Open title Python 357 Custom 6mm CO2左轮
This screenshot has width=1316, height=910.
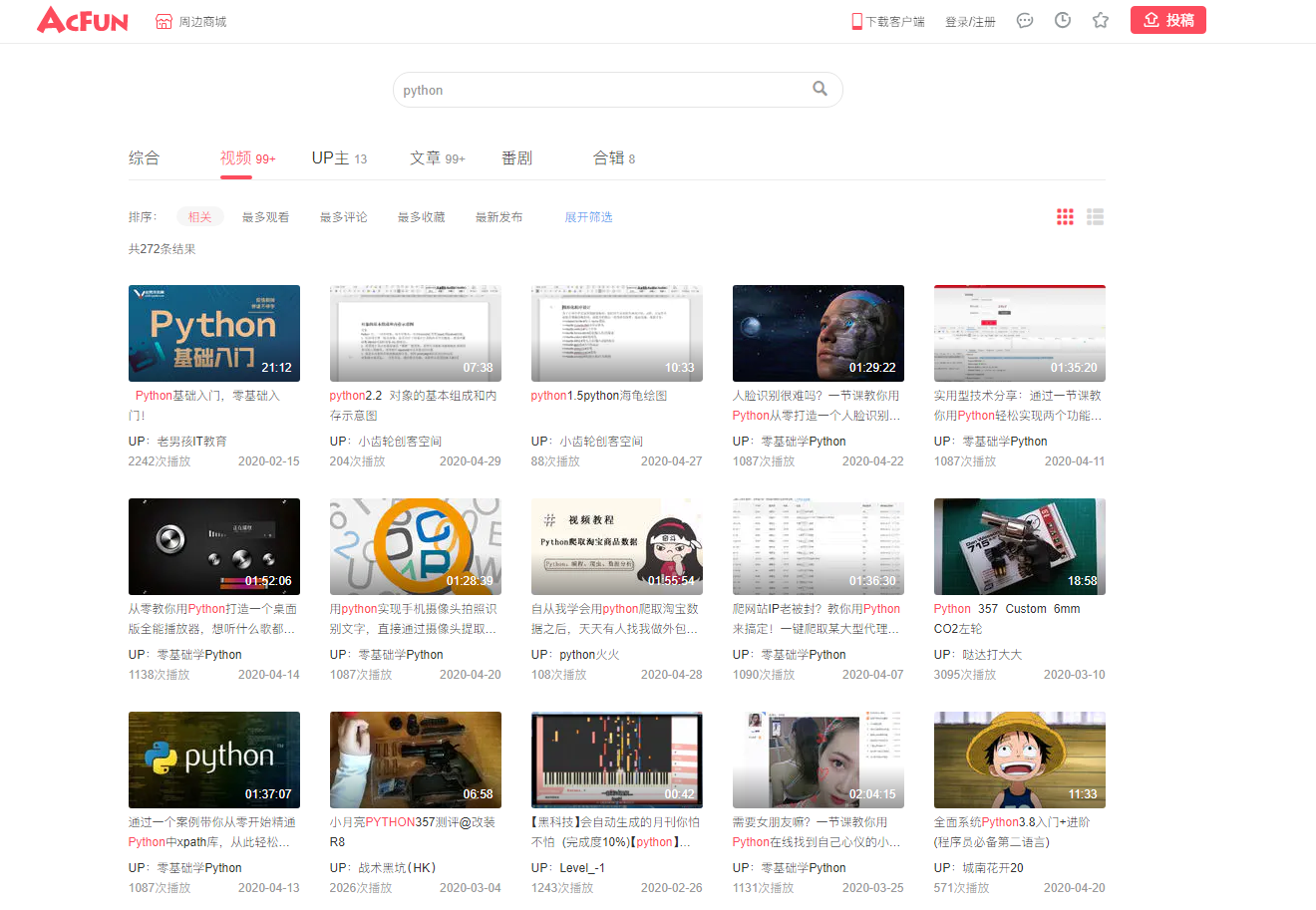[1007, 619]
